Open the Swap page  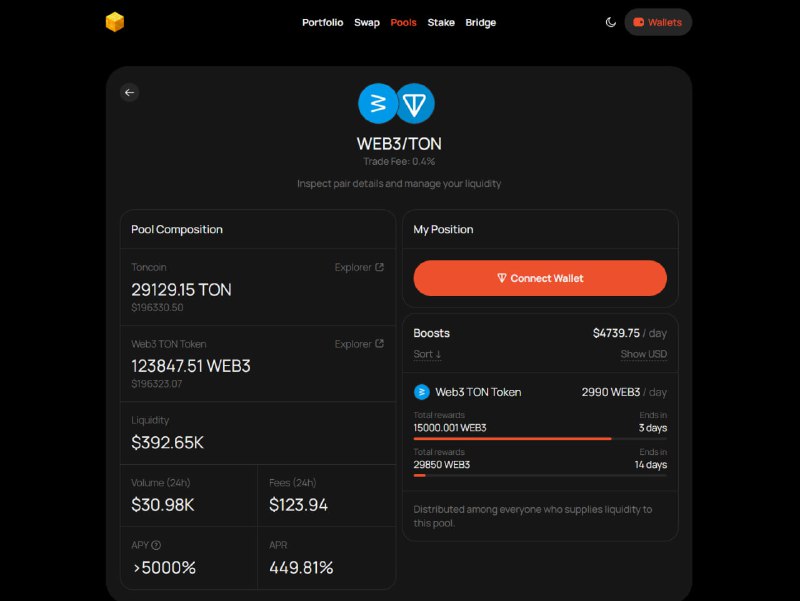point(367,22)
